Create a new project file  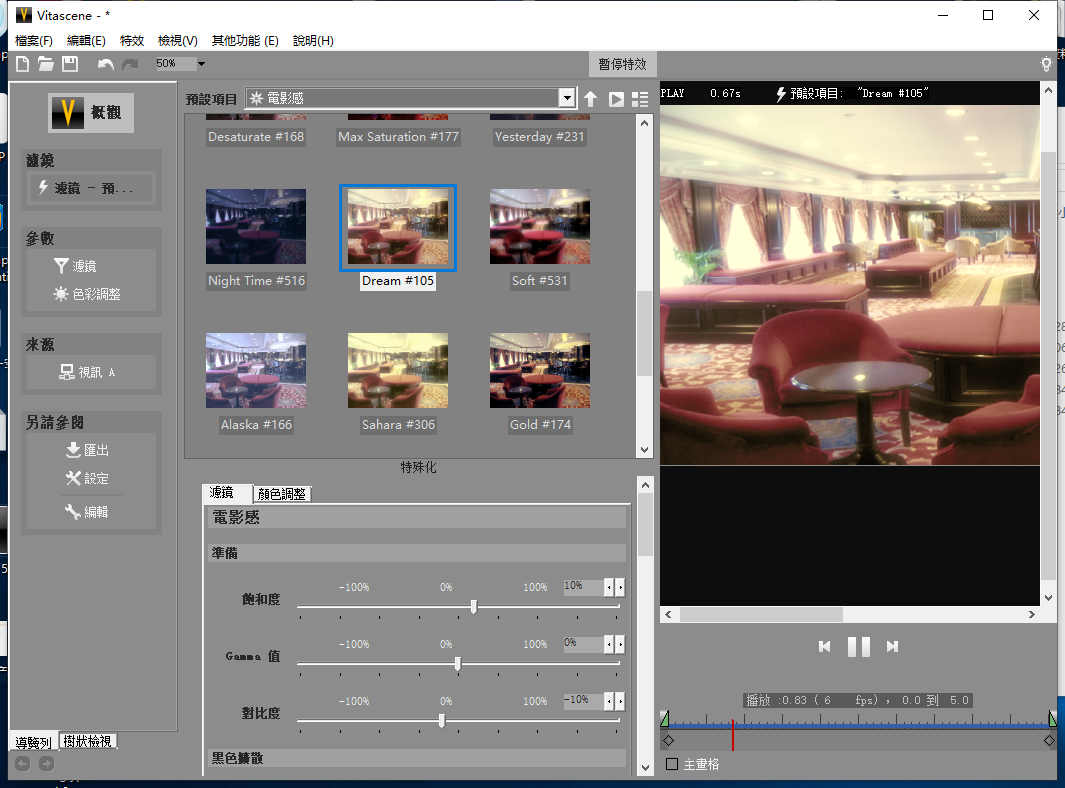coord(21,63)
